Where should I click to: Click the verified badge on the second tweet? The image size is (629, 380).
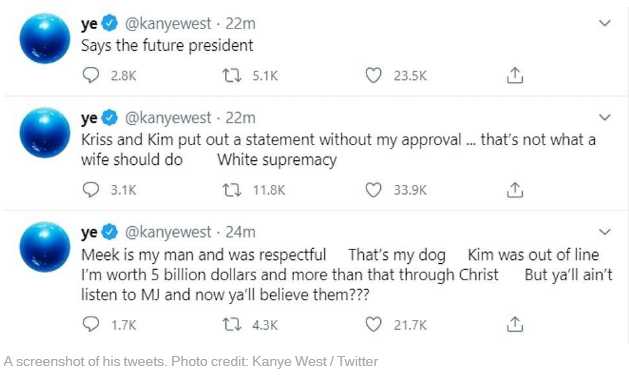(110, 118)
